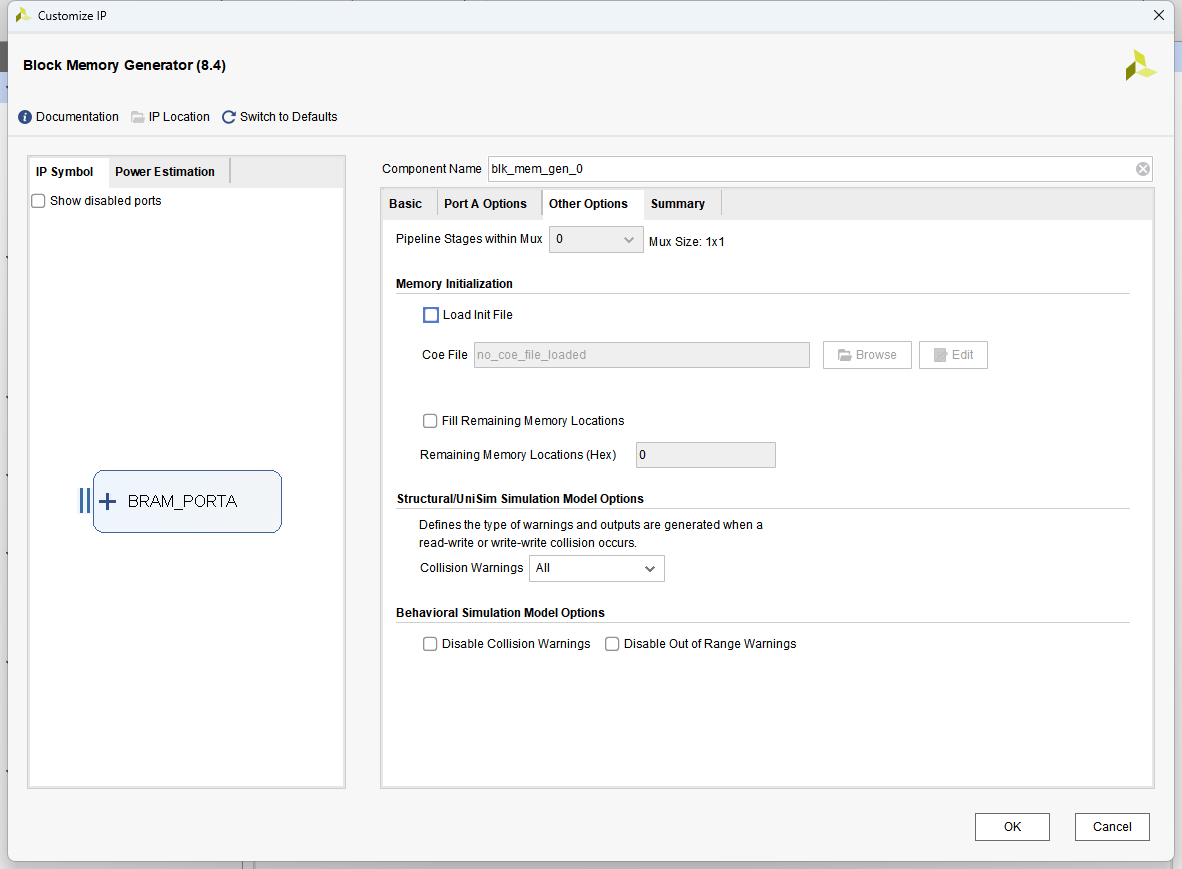Go to the Summary tab
1182x869 pixels.
pos(678,204)
